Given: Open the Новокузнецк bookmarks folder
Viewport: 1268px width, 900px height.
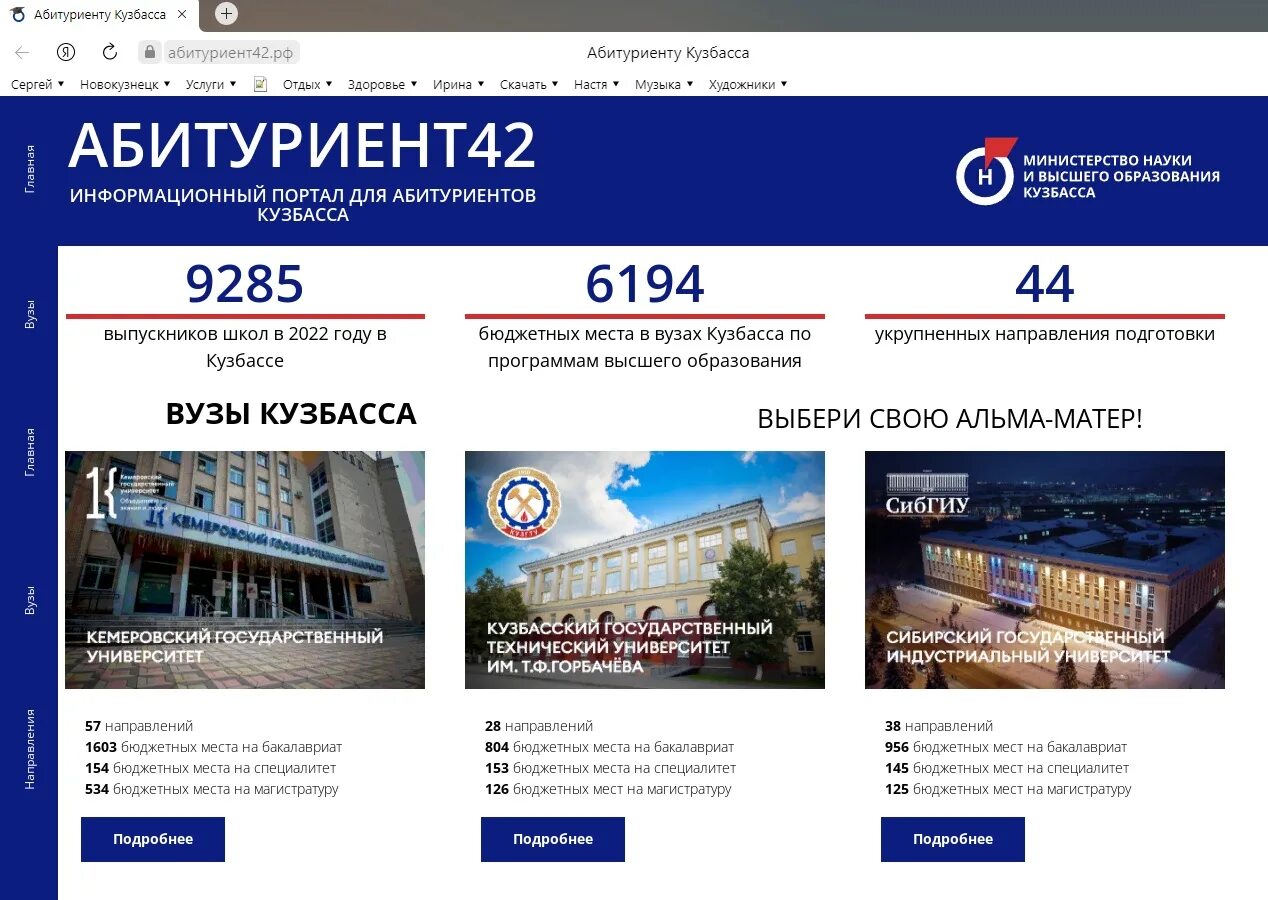Looking at the screenshot, I should [x=125, y=85].
